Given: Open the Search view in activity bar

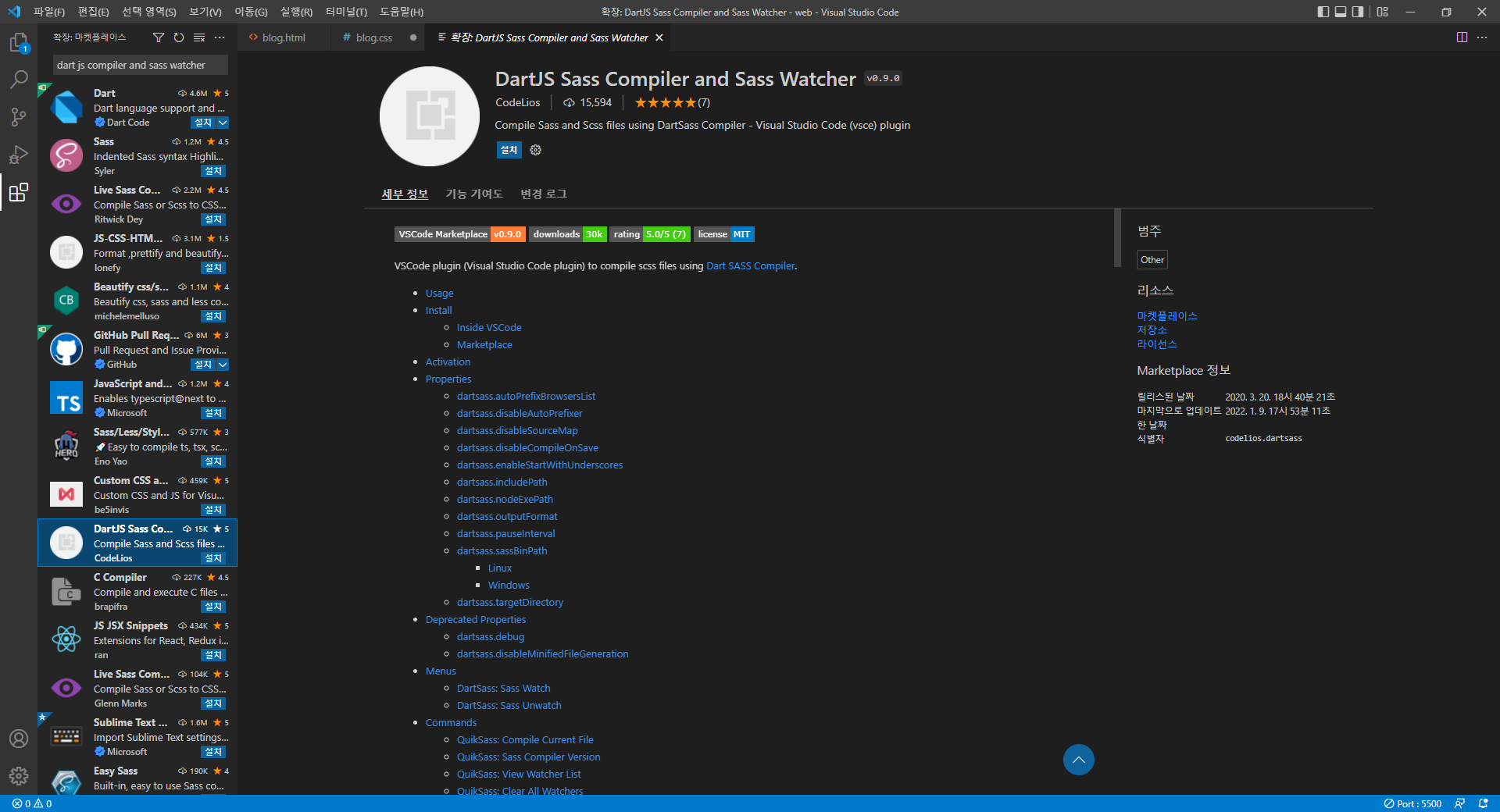Looking at the screenshot, I should click(x=19, y=80).
